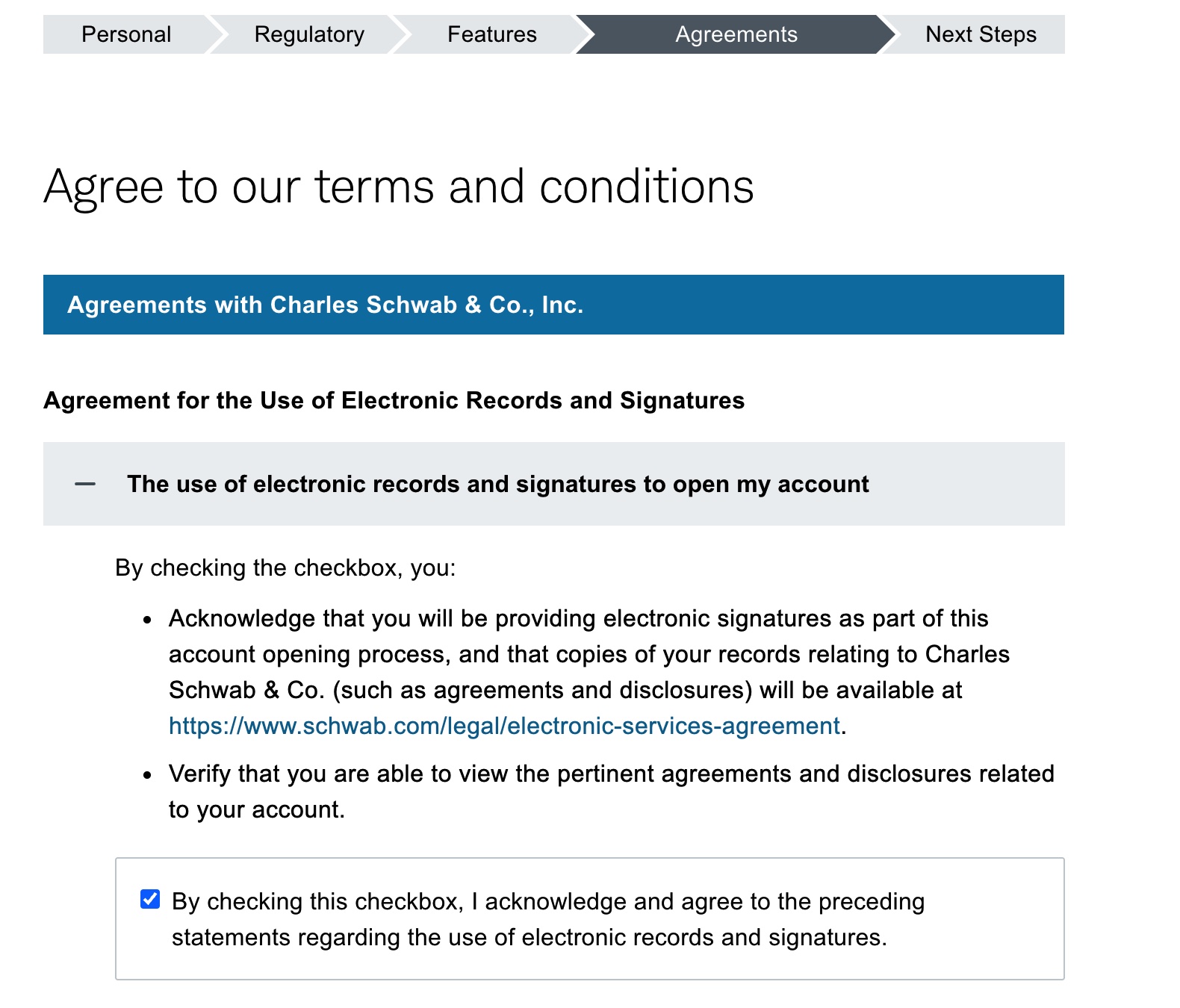Select the active Agreements step
Image resolution: width=1180 pixels, height=1008 pixels.
(x=736, y=34)
